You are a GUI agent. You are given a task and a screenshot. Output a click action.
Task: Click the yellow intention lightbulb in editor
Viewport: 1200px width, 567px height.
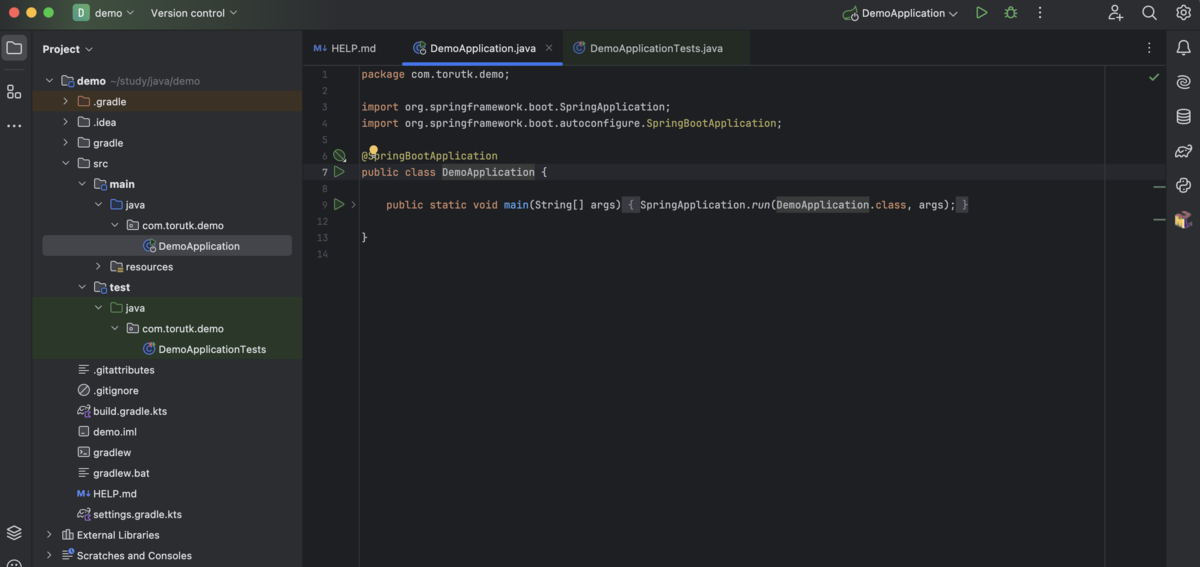pyautogui.click(x=374, y=150)
